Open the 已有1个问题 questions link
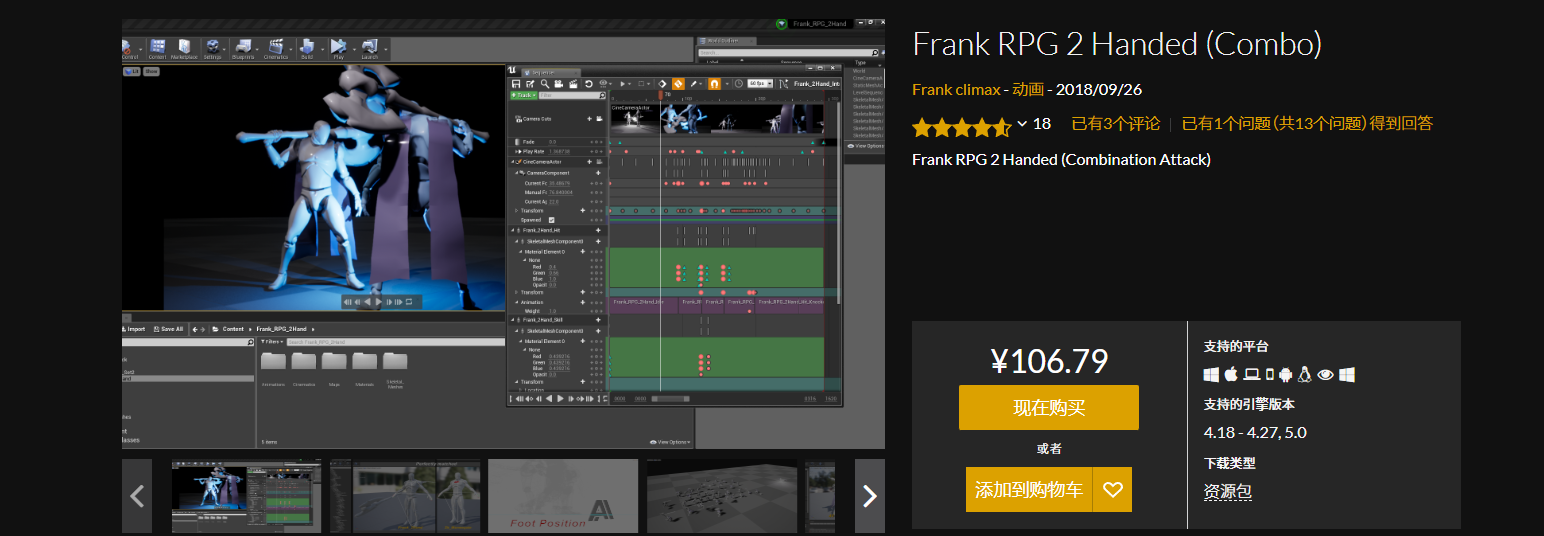 pos(1307,123)
